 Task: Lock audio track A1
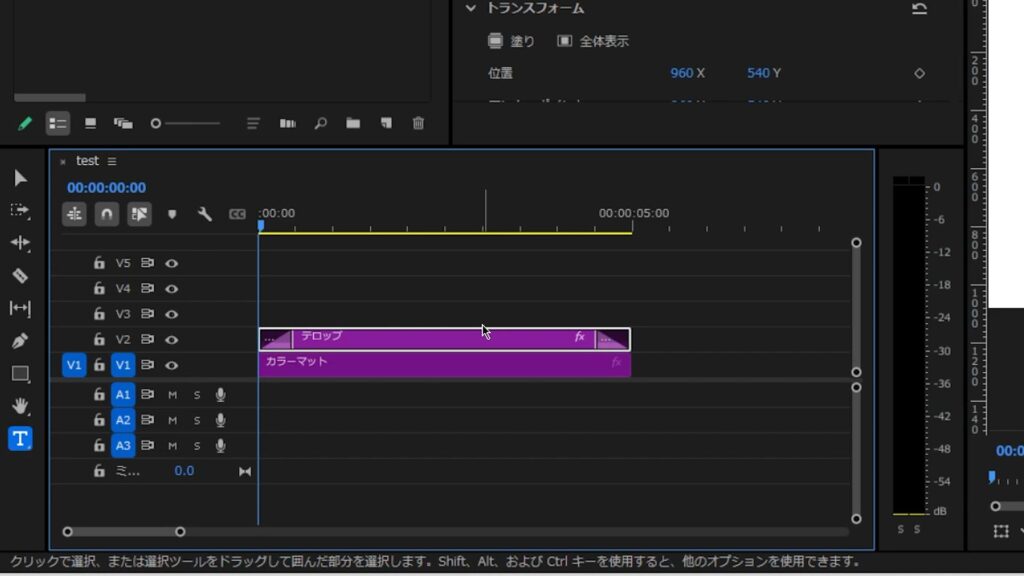tap(99, 394)
